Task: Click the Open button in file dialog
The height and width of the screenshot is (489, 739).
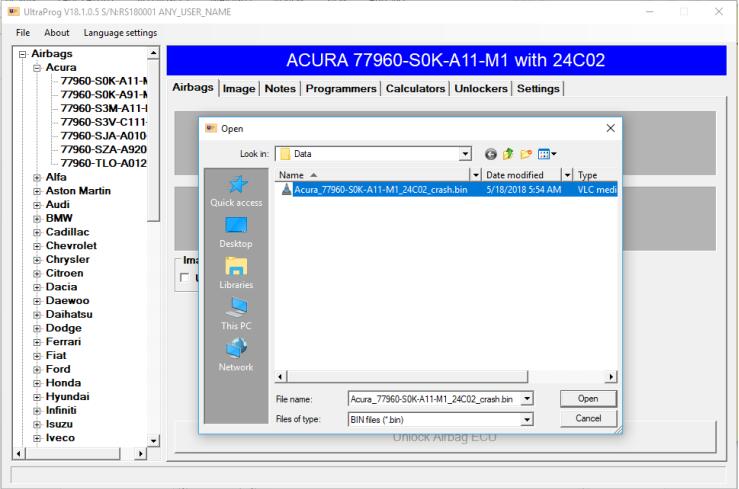Action: pyautogui.click(x=588, y=399)
